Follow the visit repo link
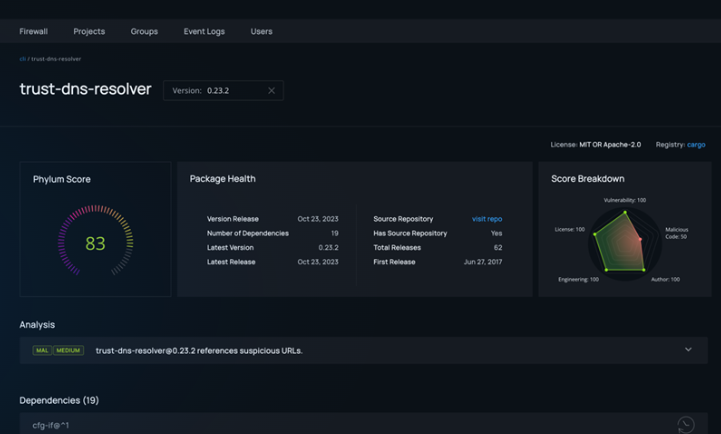This screenshot has width=721, height=434. tap(487, 219)
